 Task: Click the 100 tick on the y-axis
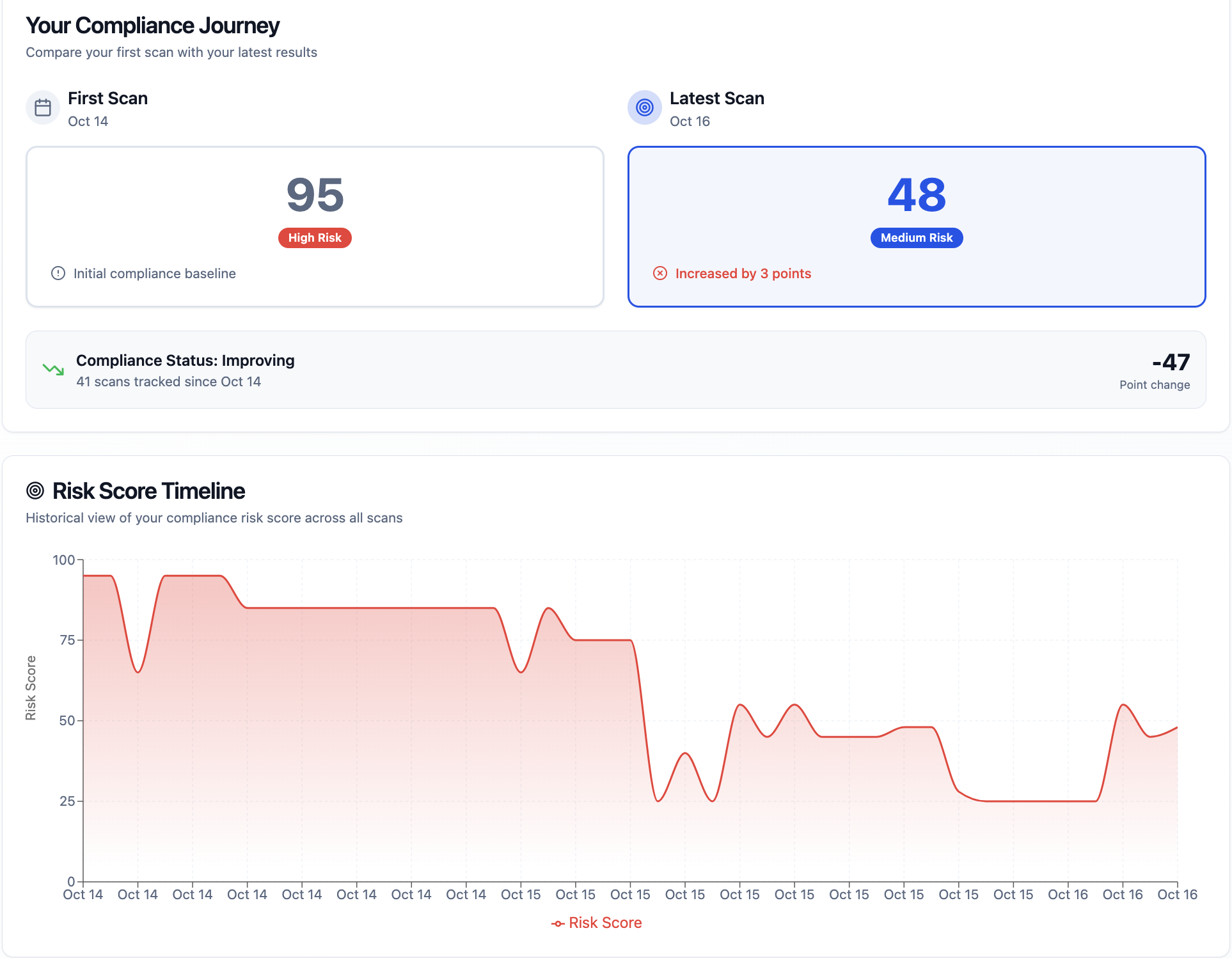point(64,560)
